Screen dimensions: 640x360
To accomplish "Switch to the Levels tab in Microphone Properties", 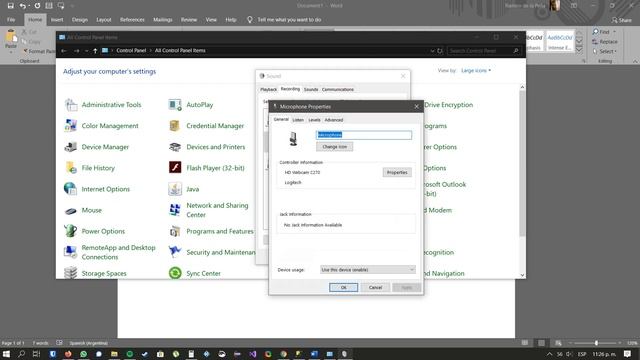I will [314, 120].
